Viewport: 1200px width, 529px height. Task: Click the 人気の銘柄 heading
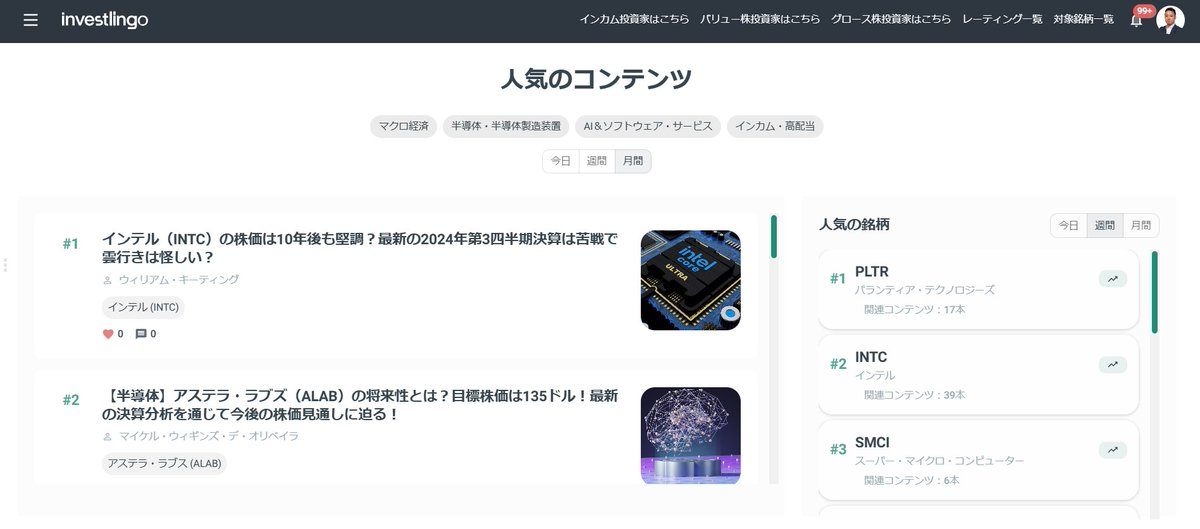pos(854,225)
